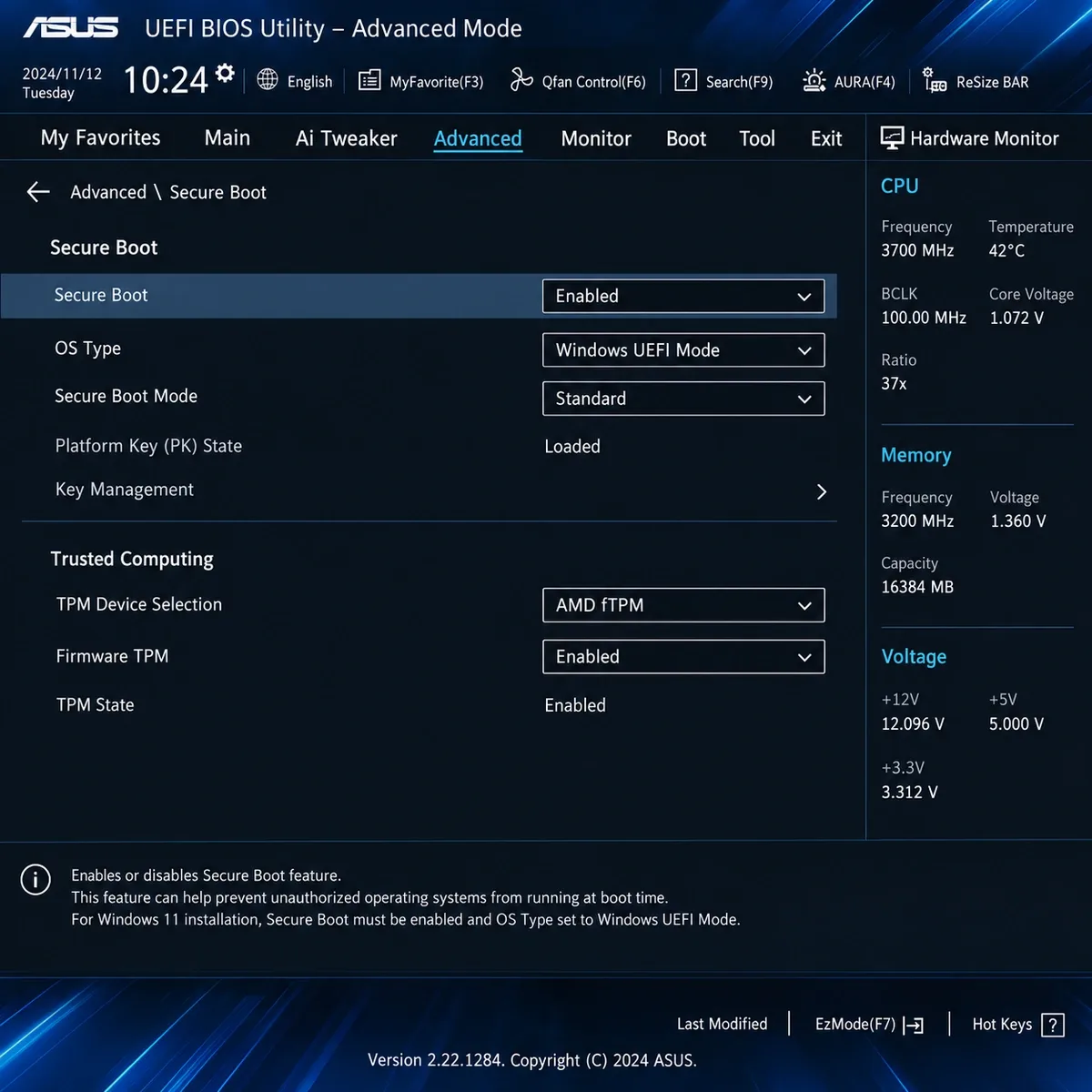Screen dimensions: 1092x1092
Task: Click the MyFavorite list icon
Action: (x=369, y=81)
